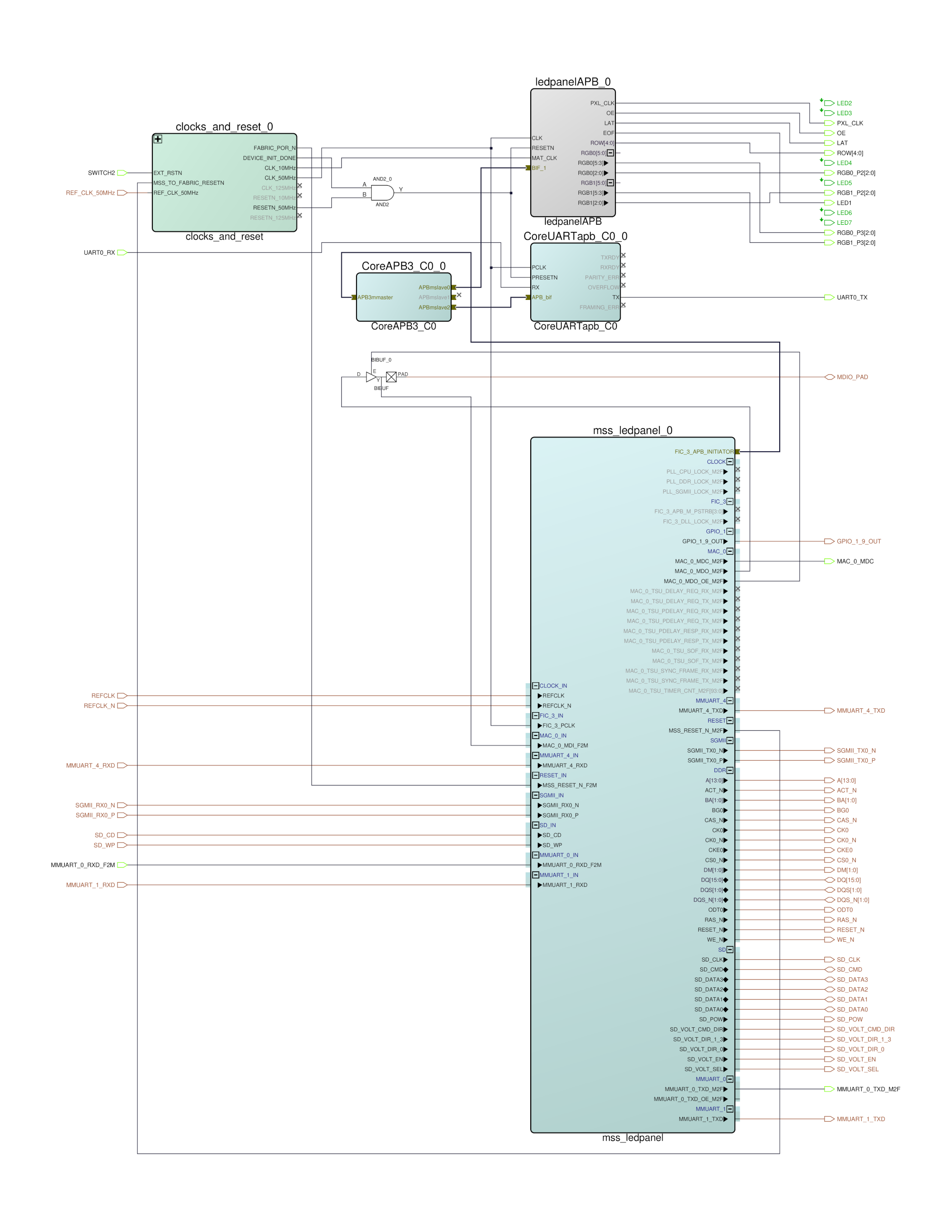Collapse the CLOCK pin group in mss_ledpanel_0
Screen dimensions: 952x1232
point(730,461)
